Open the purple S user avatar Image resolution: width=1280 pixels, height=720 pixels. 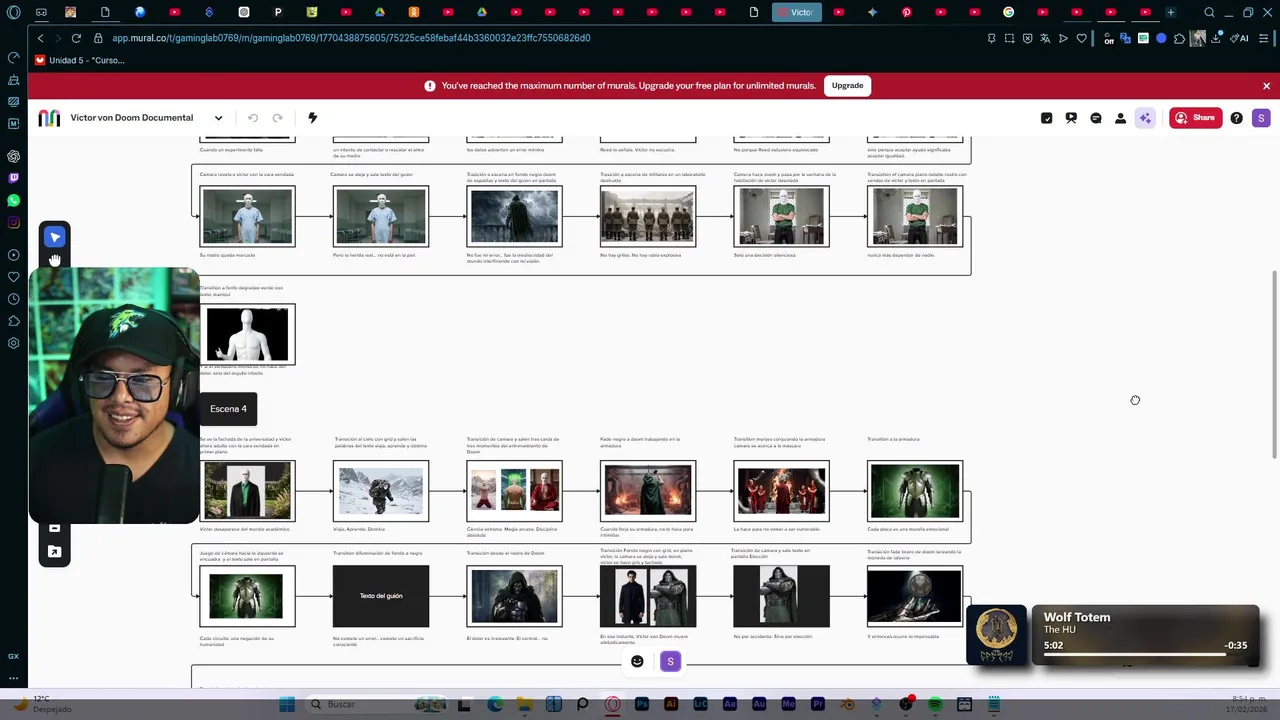(1261, 118)
